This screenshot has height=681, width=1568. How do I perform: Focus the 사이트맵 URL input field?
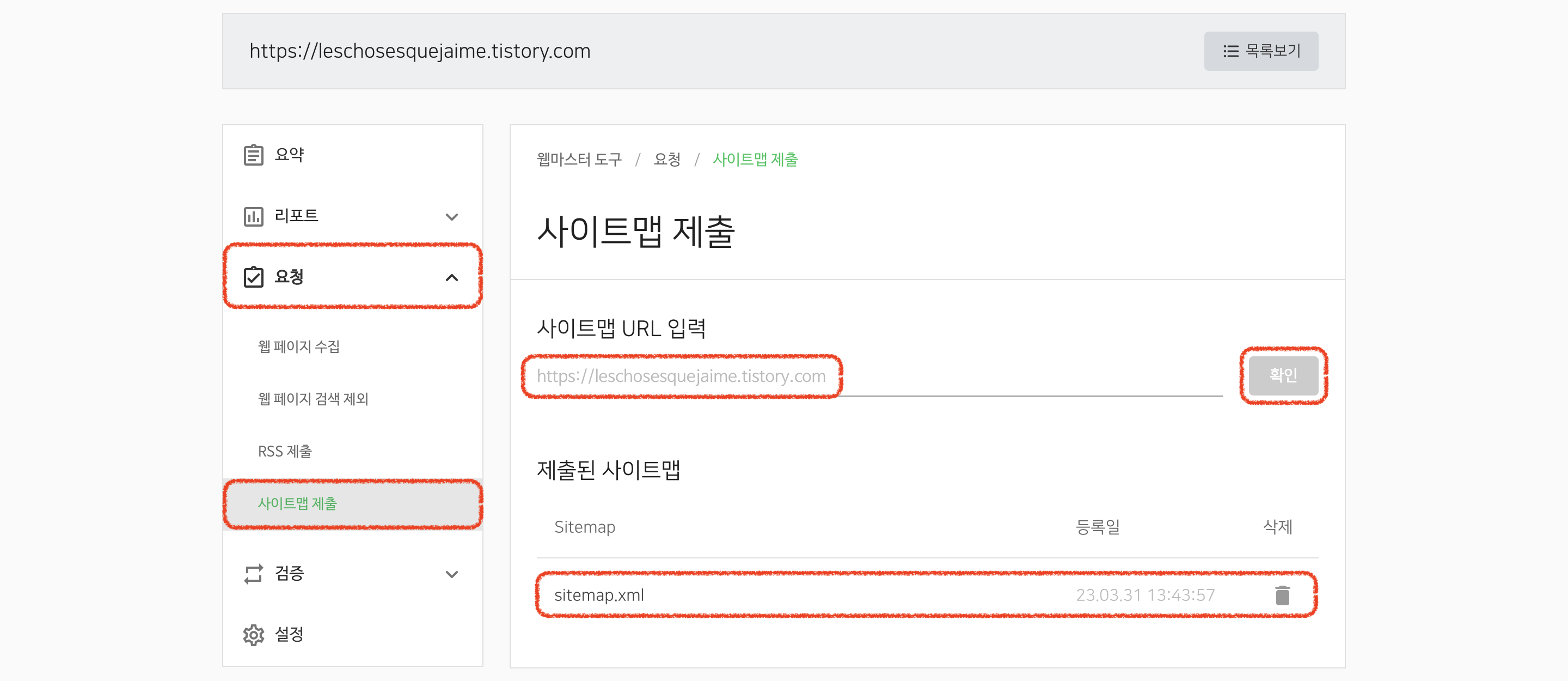879,376
